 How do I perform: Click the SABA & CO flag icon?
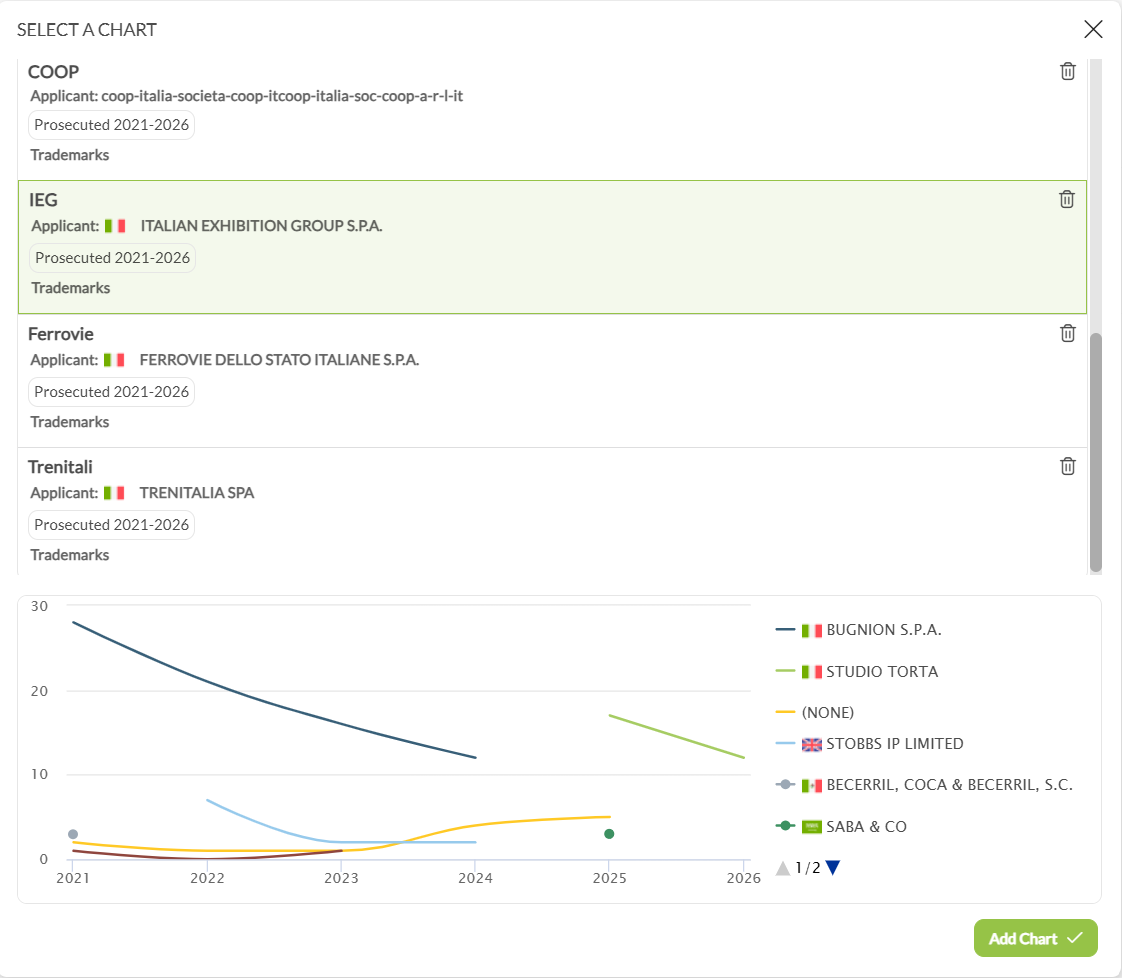coord(811,826)
